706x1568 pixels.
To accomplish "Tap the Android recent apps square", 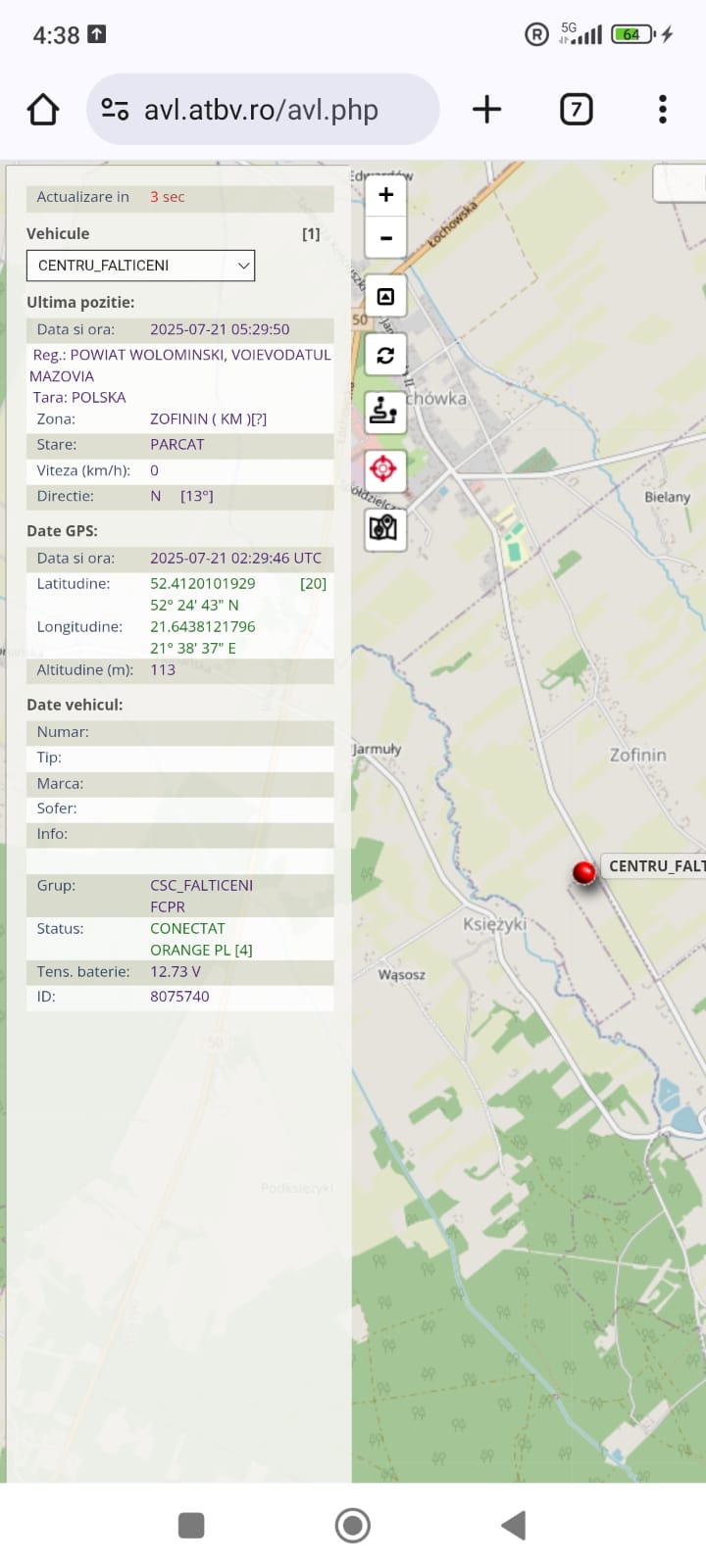I will [x=191, y=1525].
